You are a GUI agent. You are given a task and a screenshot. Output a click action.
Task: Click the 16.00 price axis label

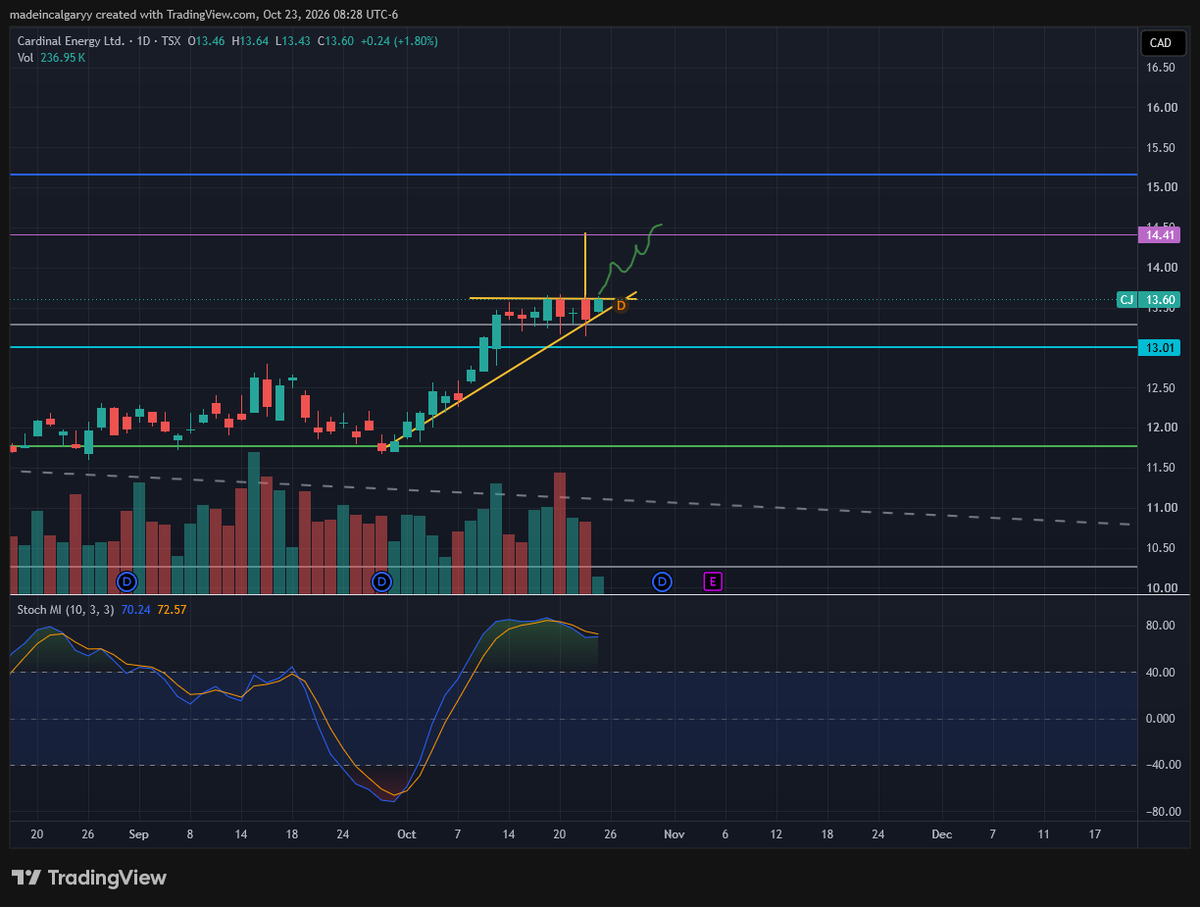coord(1160,108)
